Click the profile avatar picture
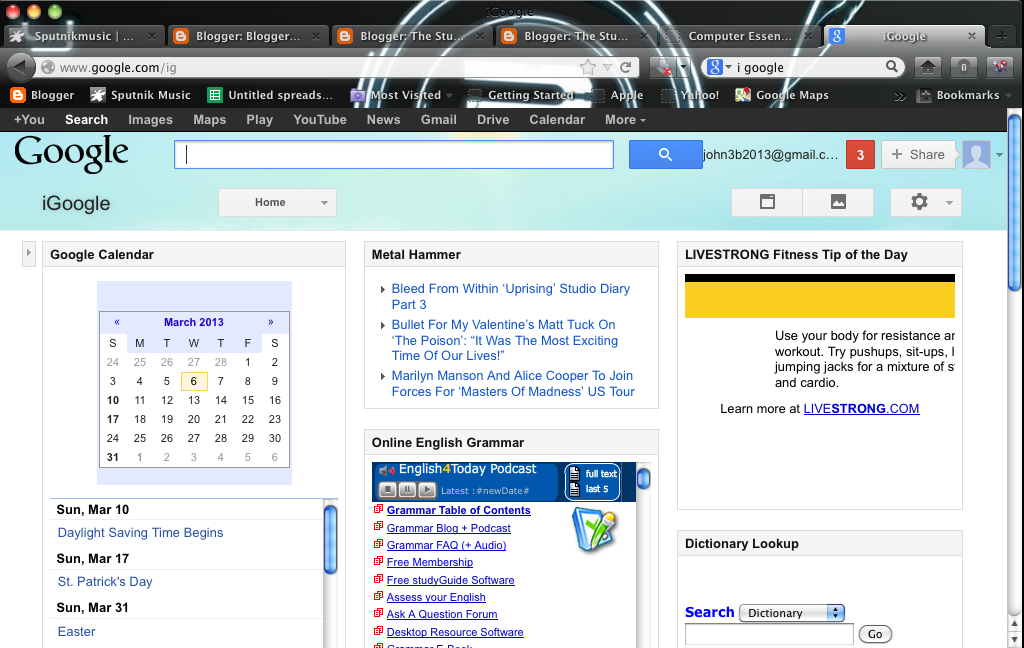 point(976,155)
